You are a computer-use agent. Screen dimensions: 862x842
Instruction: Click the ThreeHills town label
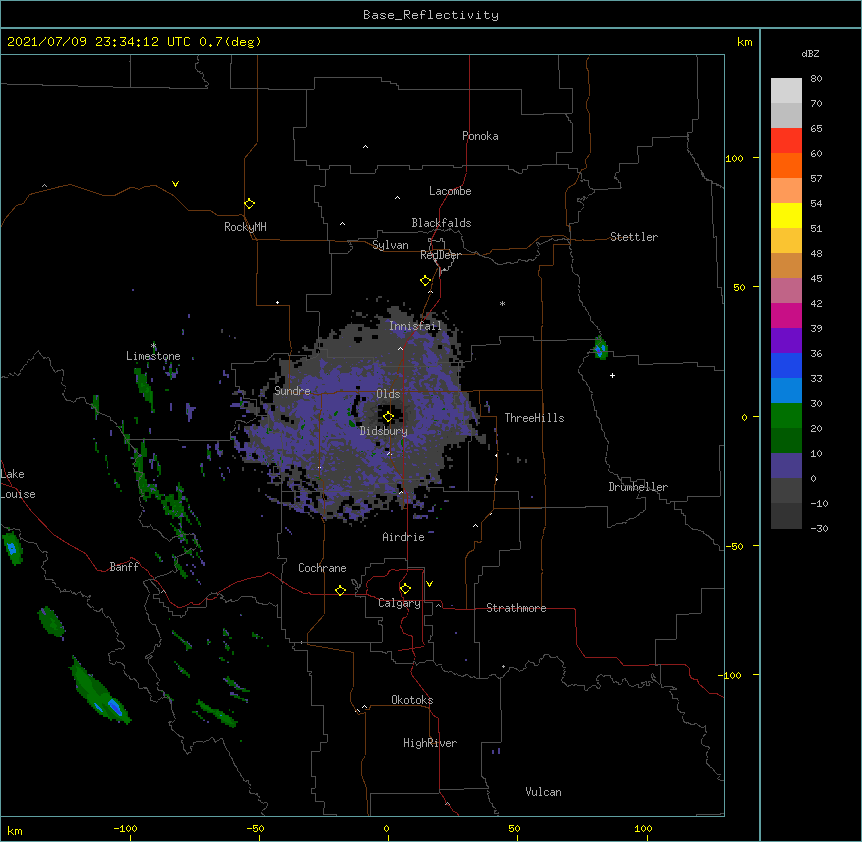click(x=534, y=418)
